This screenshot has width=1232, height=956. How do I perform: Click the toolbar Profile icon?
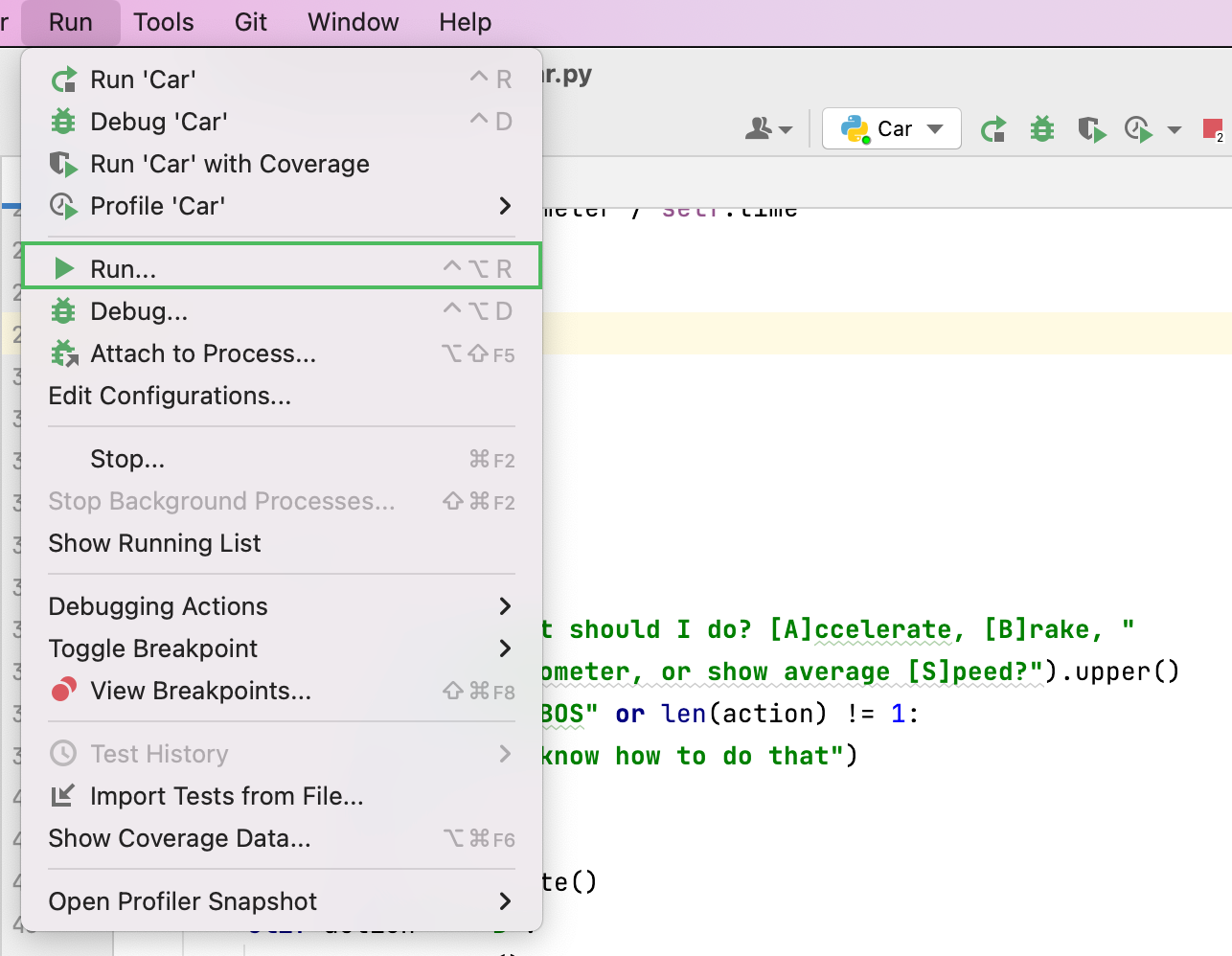coord(1137,128)
